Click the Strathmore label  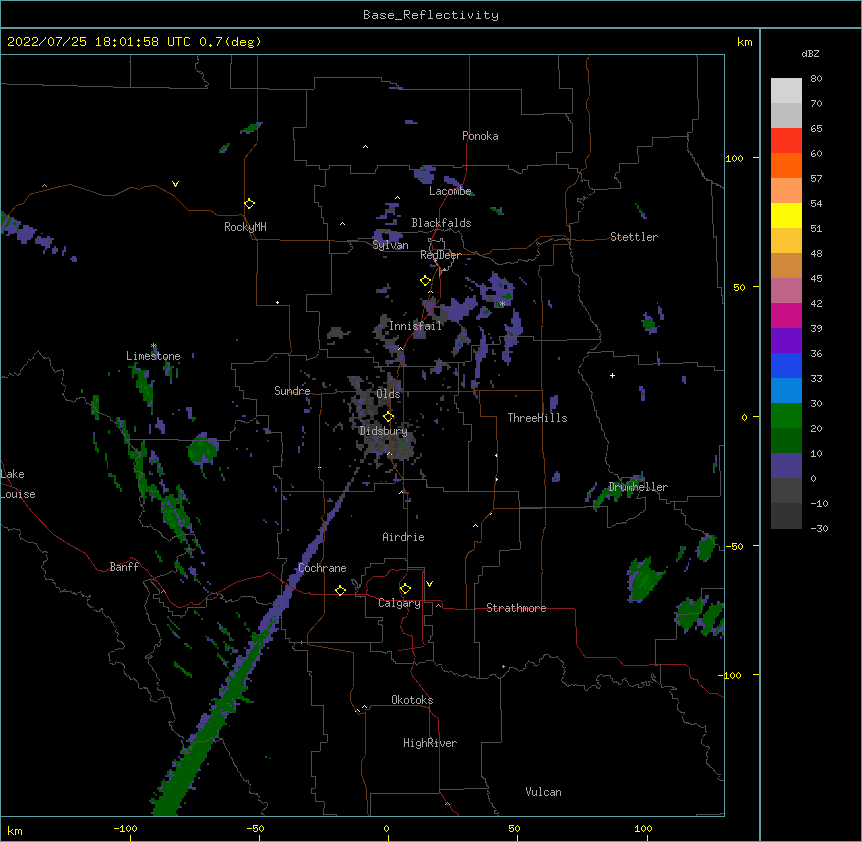coord(516,608)
